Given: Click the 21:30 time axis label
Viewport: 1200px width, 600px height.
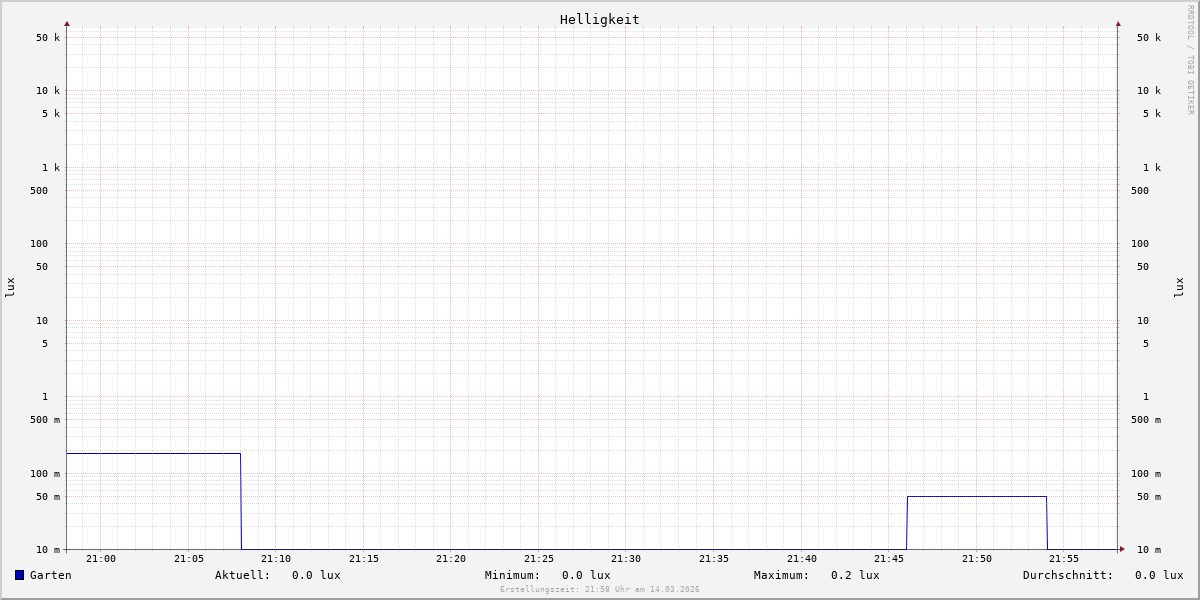Looking at the screenshot, I should (626, 559).
